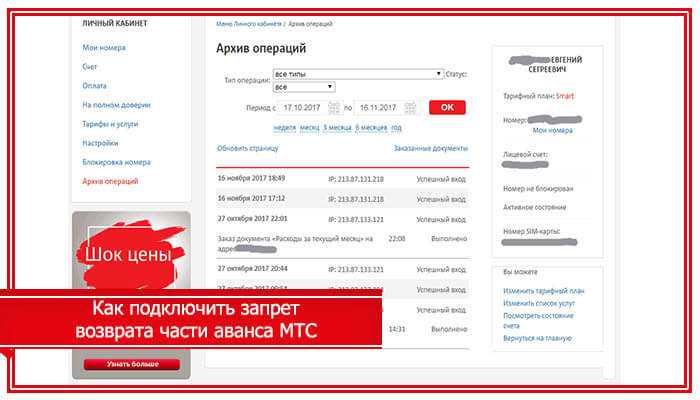The height and width of the screenshot is (400, 700).
Task: Click 'Мои номера' link under number
Action: pos(553,130)
